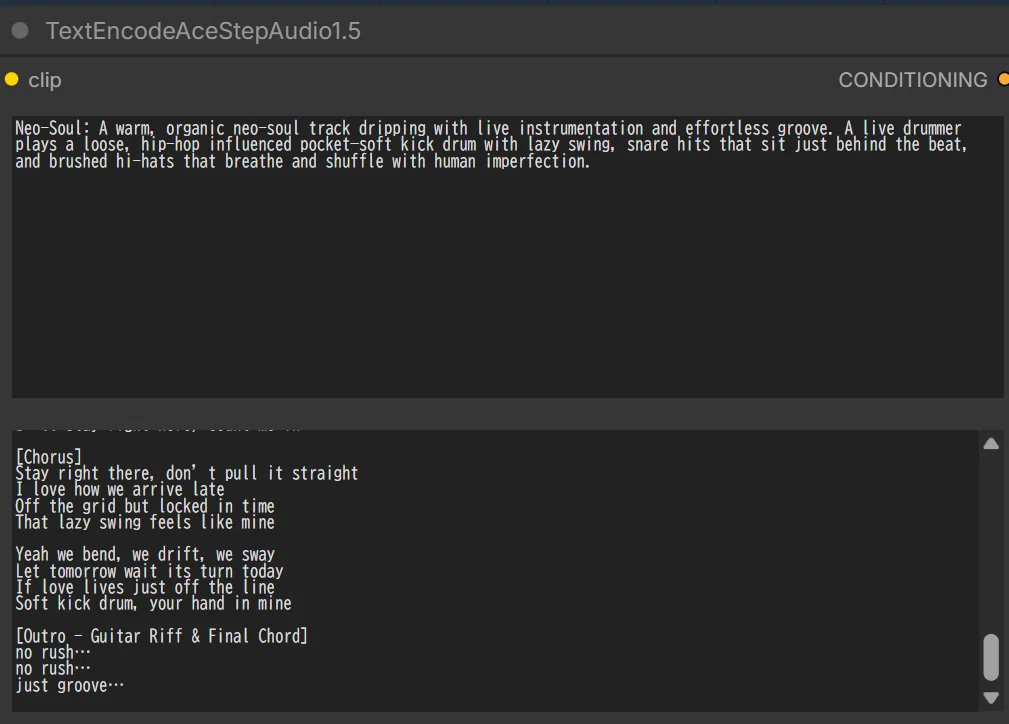Click the [Outro - Guitar Riff & Final Chord] tag

pyautogui.click(x=162, y=636)
